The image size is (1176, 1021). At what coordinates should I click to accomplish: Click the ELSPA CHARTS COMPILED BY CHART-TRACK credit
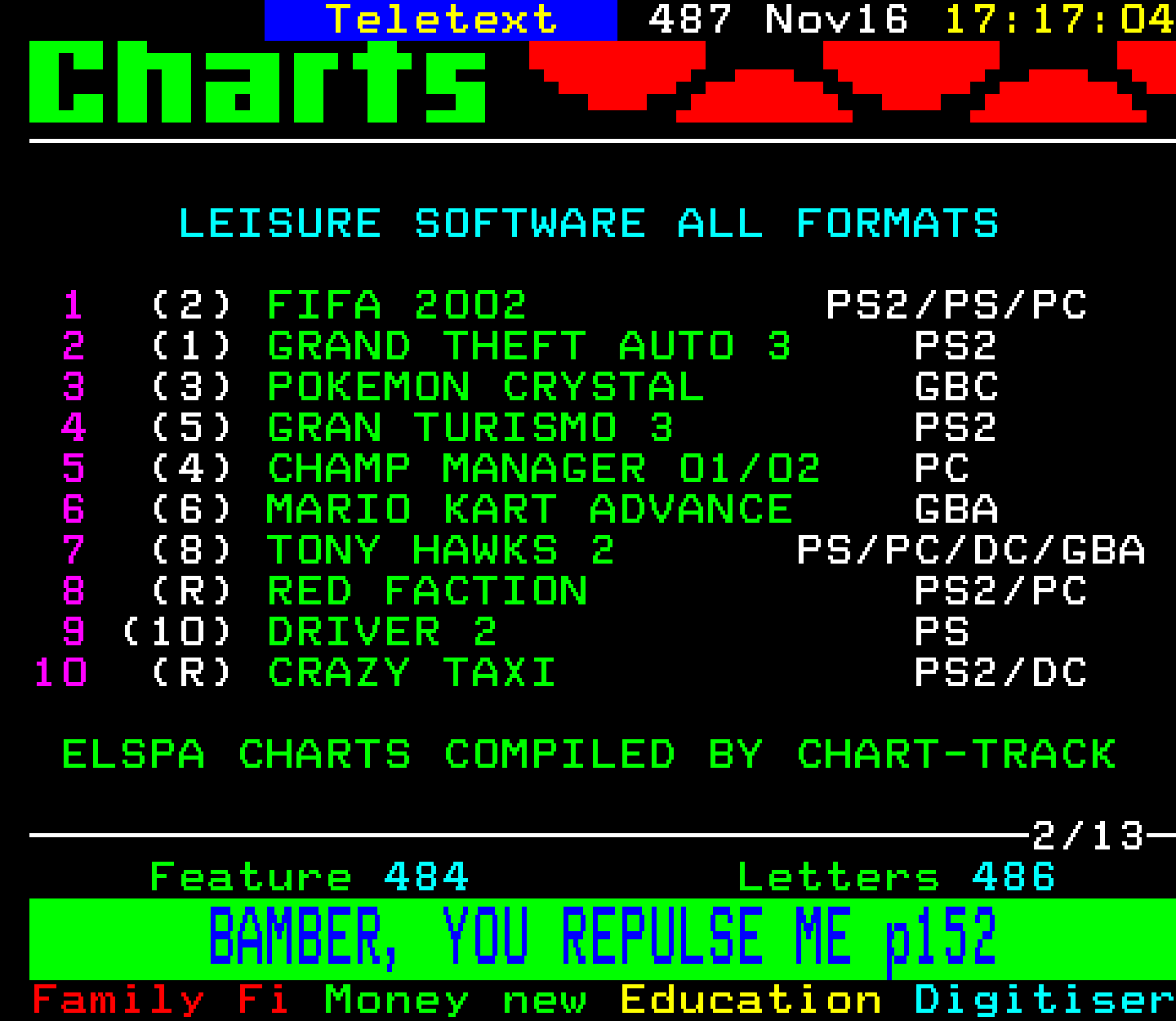coord(589,755)
